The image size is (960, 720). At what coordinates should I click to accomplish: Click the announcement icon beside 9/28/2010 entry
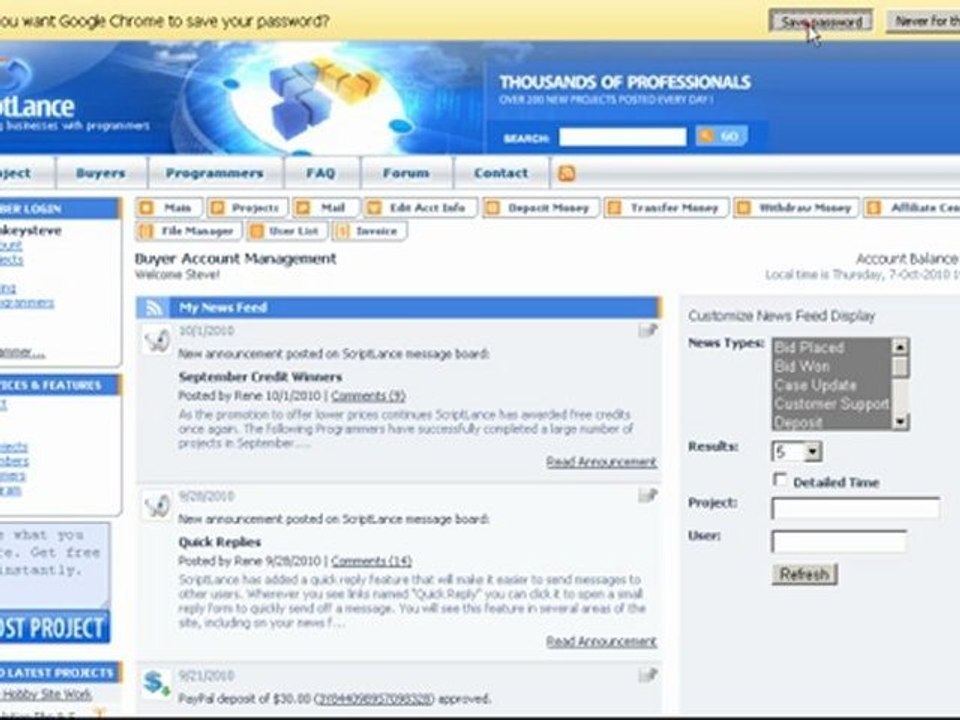tap(157, 505)
